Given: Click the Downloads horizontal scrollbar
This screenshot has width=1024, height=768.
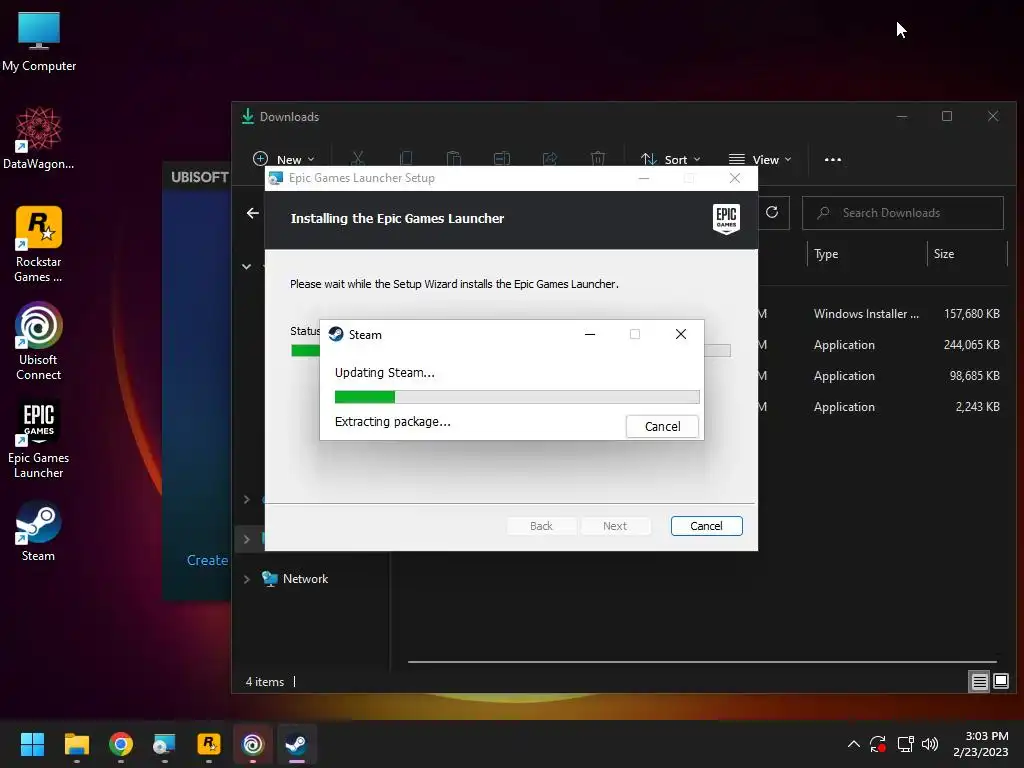Looking at the screenshot, I should 702,662.
